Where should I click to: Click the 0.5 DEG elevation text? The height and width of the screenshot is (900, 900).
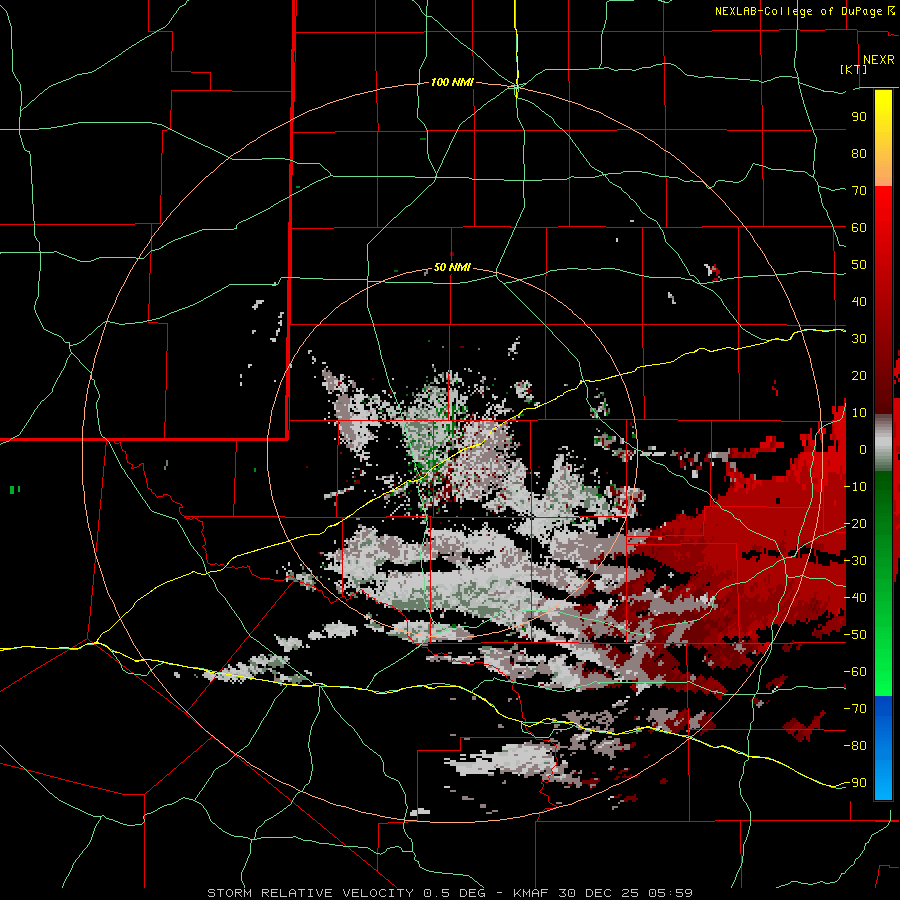454,893
